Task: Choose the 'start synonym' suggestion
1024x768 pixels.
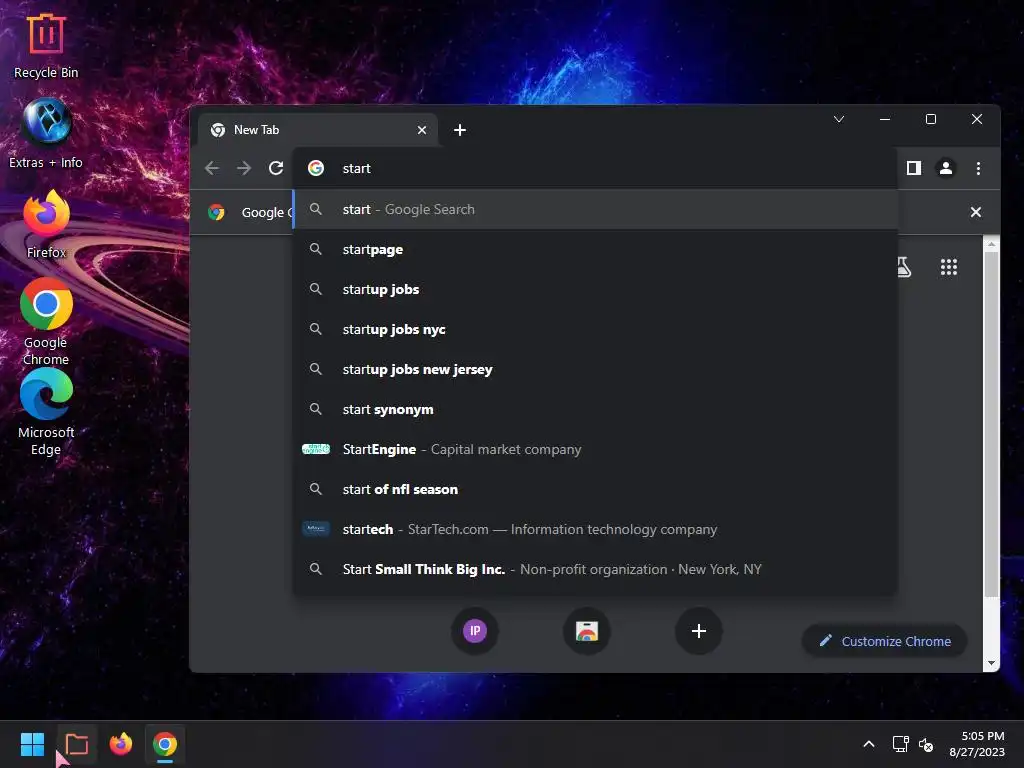Action: coord(596,409)
